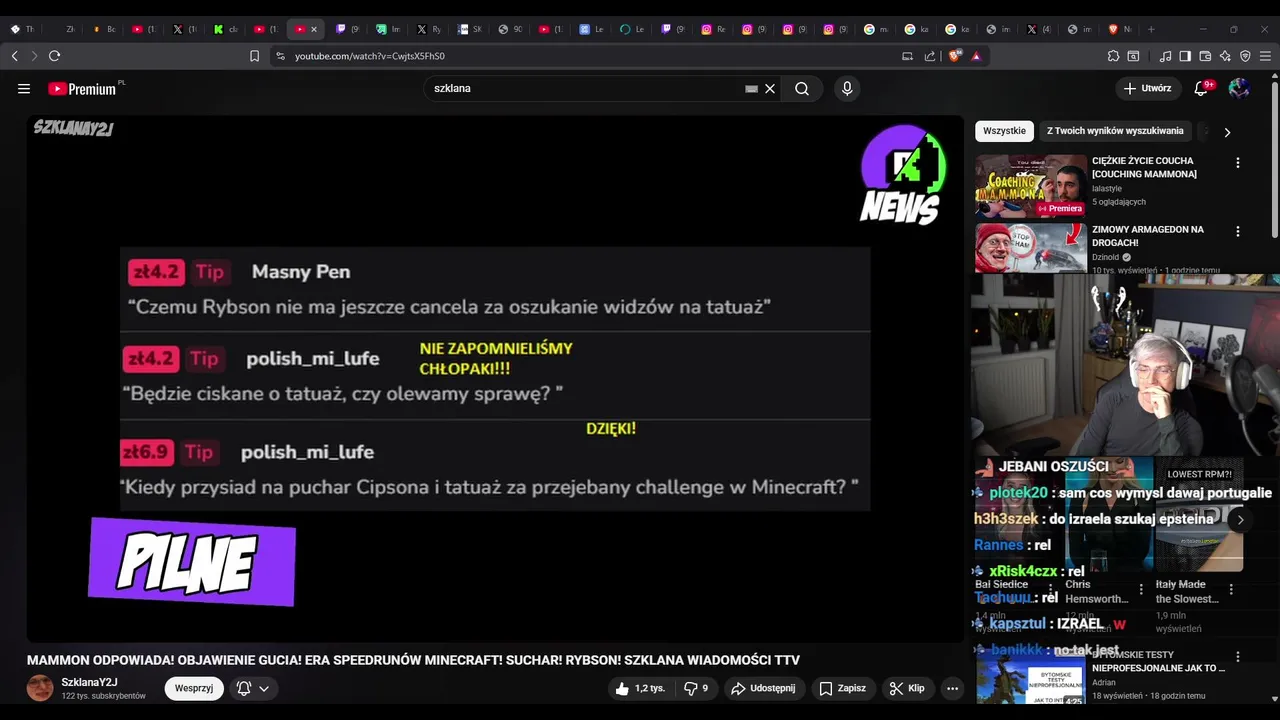The height and width of the screenshot is (720, 1280).
Task: Open more actions three-dot button under video
Action: 952,688
